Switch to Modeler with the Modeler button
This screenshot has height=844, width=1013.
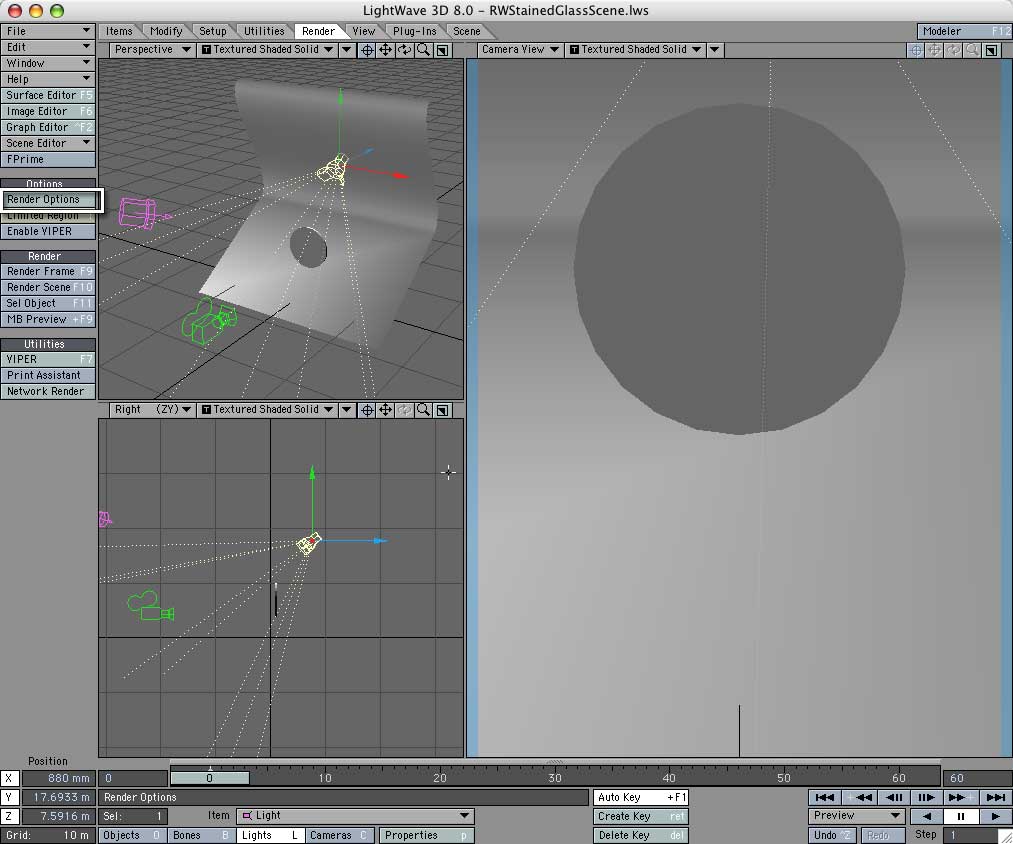[x=964, y=31]
